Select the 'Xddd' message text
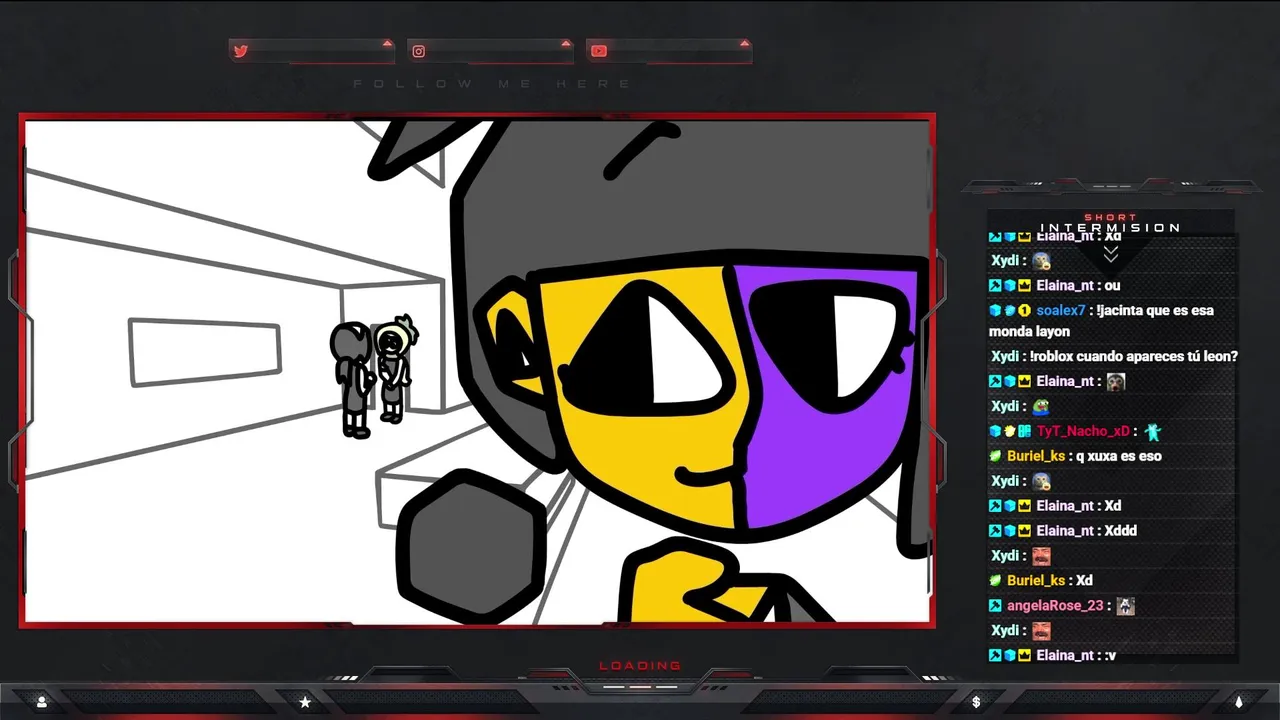1280x720 pixels. click(1120, 531)
